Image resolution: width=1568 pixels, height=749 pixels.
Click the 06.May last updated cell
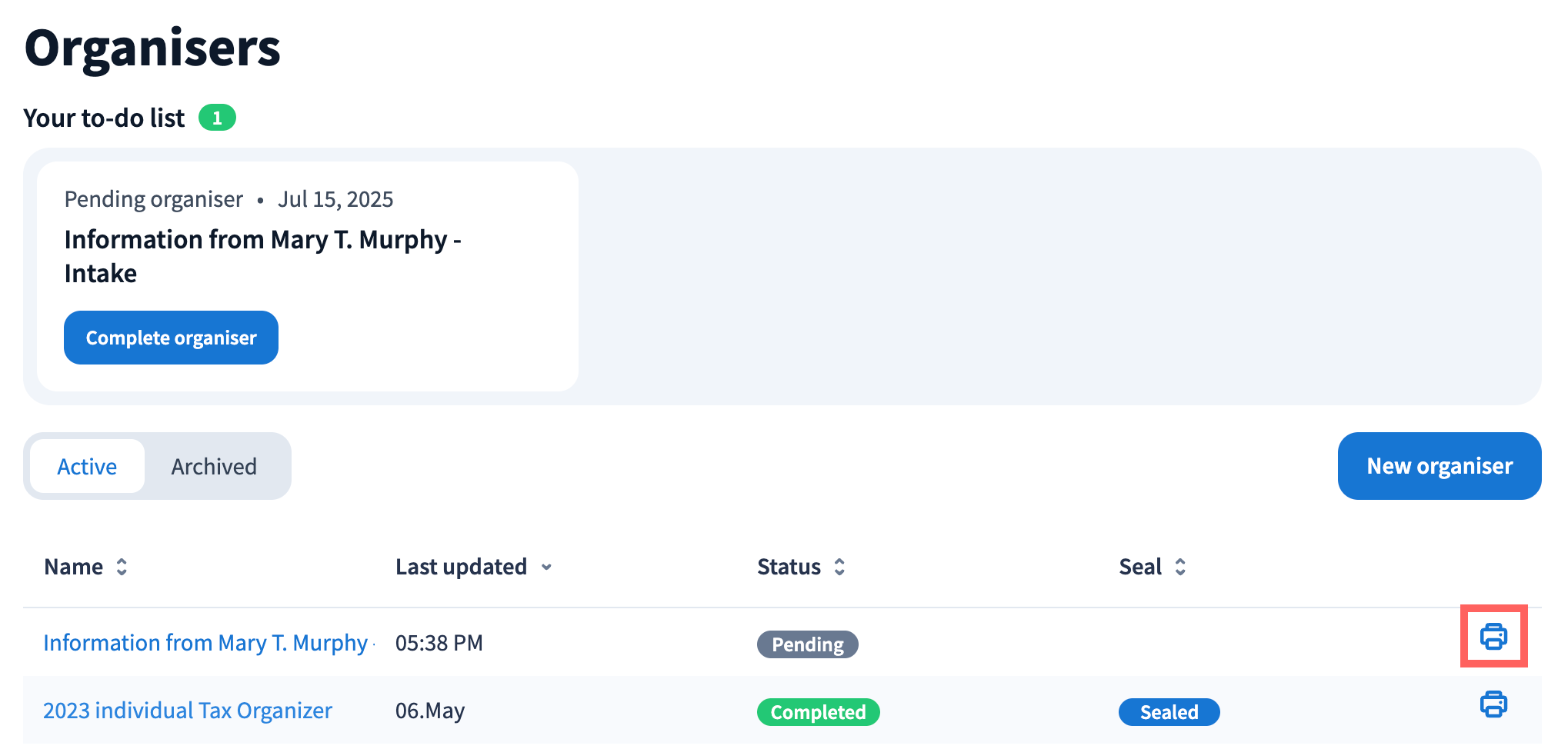[x=430, y=711]
